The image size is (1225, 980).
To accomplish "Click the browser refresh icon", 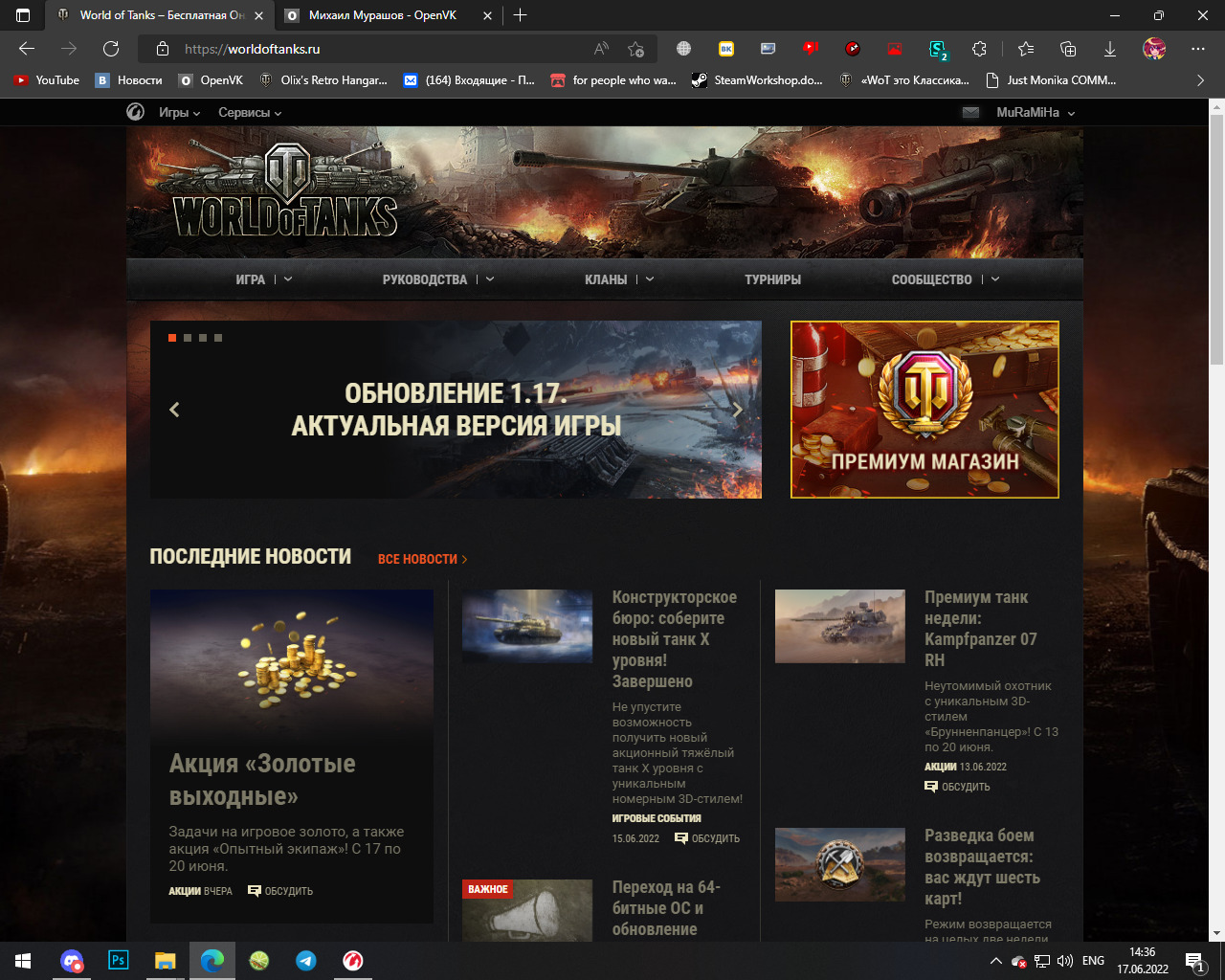I will 111,49.
